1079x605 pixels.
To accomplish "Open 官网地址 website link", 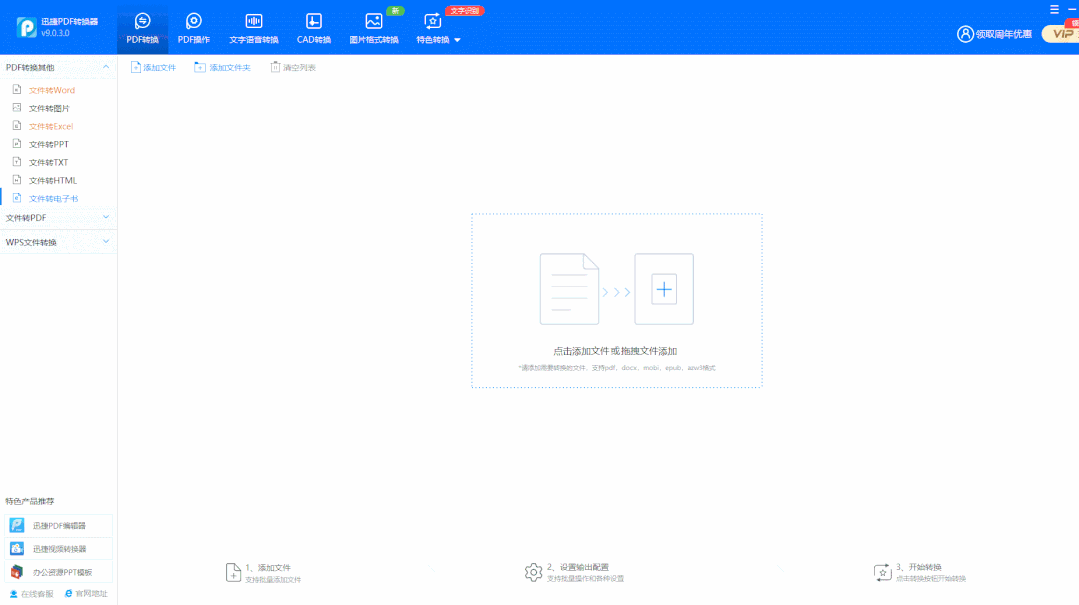I will point(86,593).
